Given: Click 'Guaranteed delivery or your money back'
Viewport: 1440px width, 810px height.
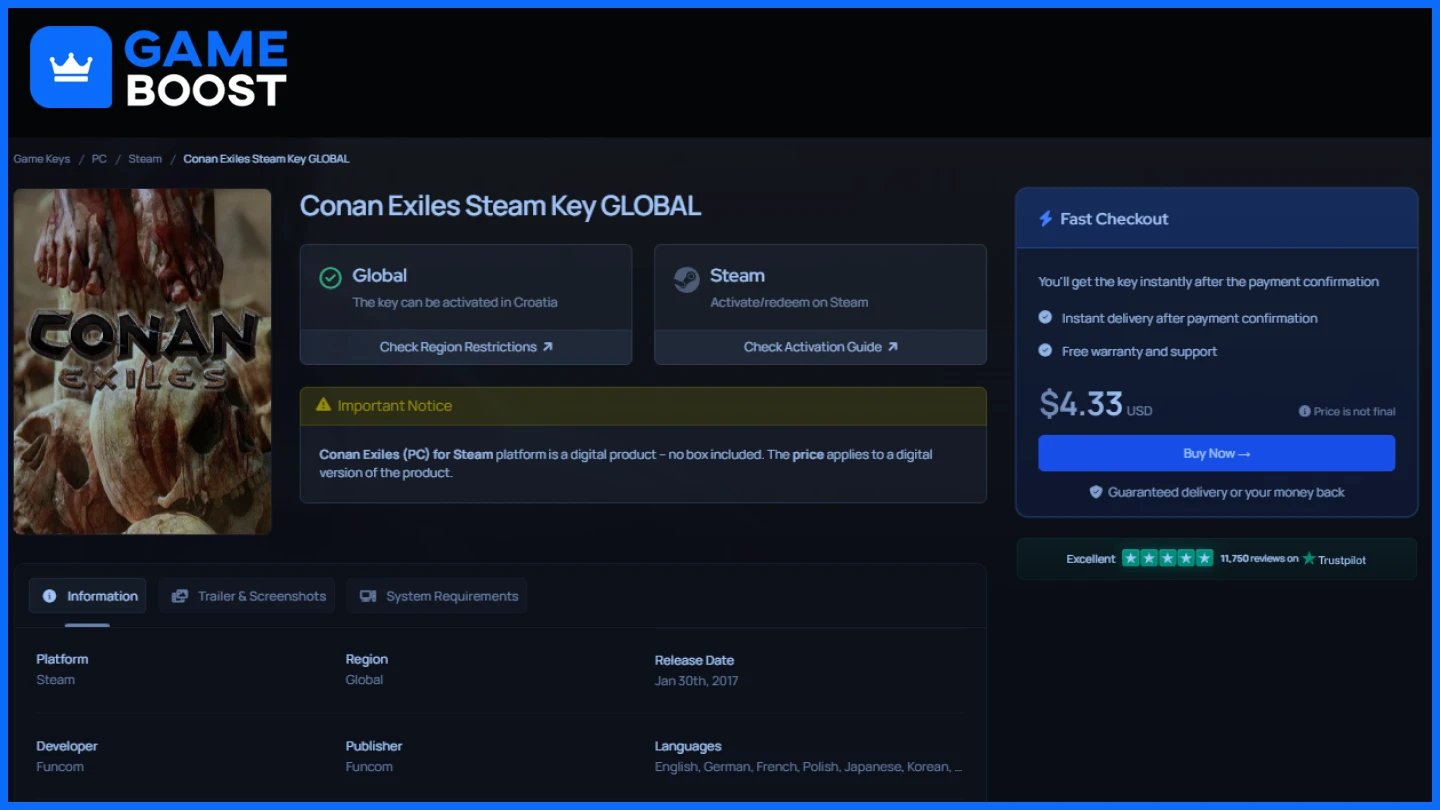Looking at the screenshot, I should tap(1226, 492).
